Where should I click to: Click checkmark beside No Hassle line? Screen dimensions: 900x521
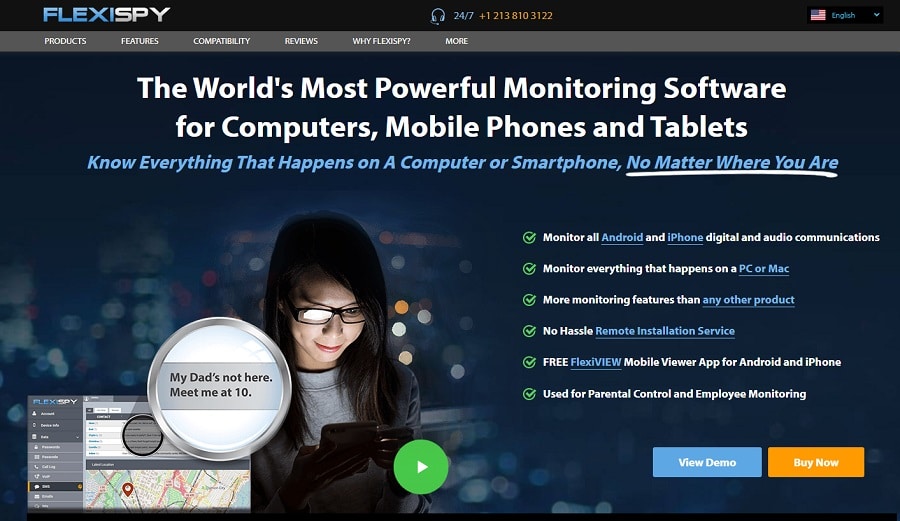(529, 331)
